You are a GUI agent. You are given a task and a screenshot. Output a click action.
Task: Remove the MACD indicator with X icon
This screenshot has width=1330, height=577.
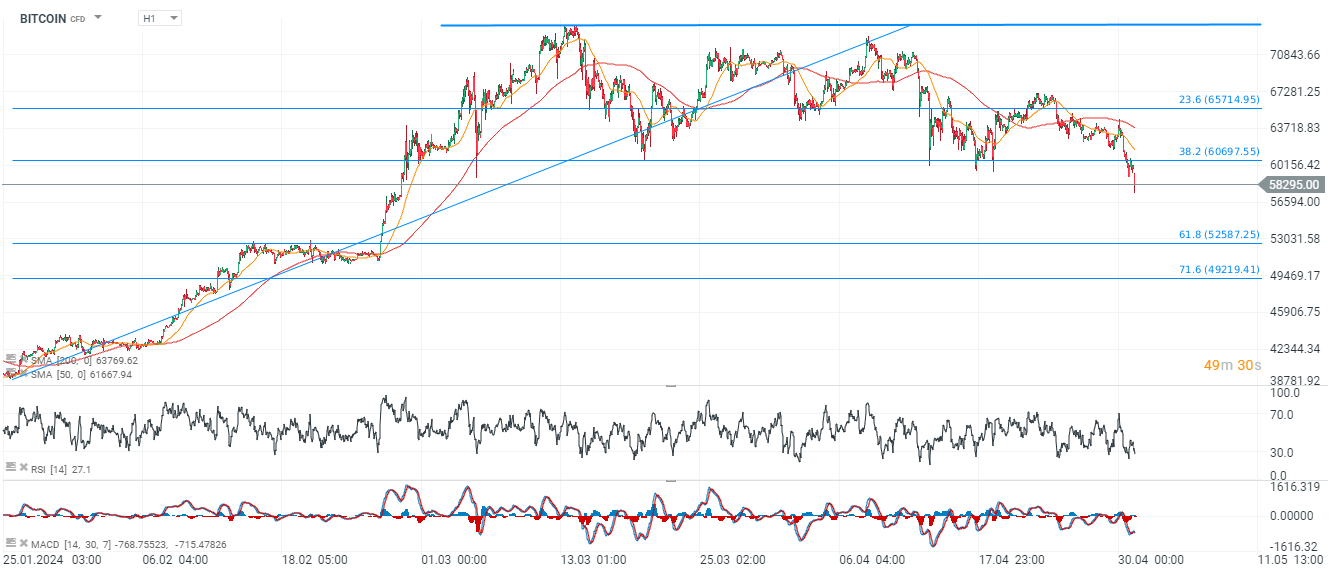(23, 543)
